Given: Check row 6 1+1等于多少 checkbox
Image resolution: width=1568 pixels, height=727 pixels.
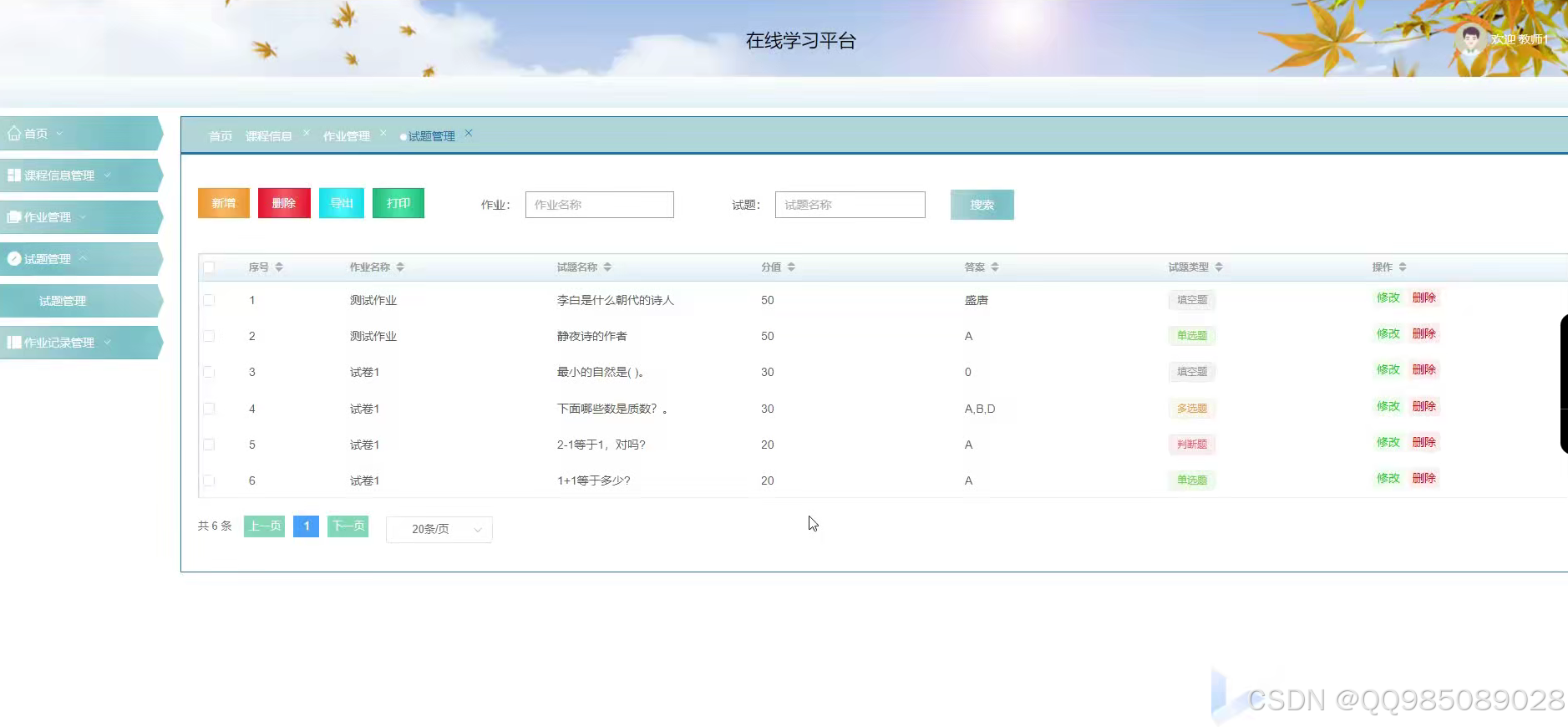Looking at the screenshot, I should coord(209,480).
